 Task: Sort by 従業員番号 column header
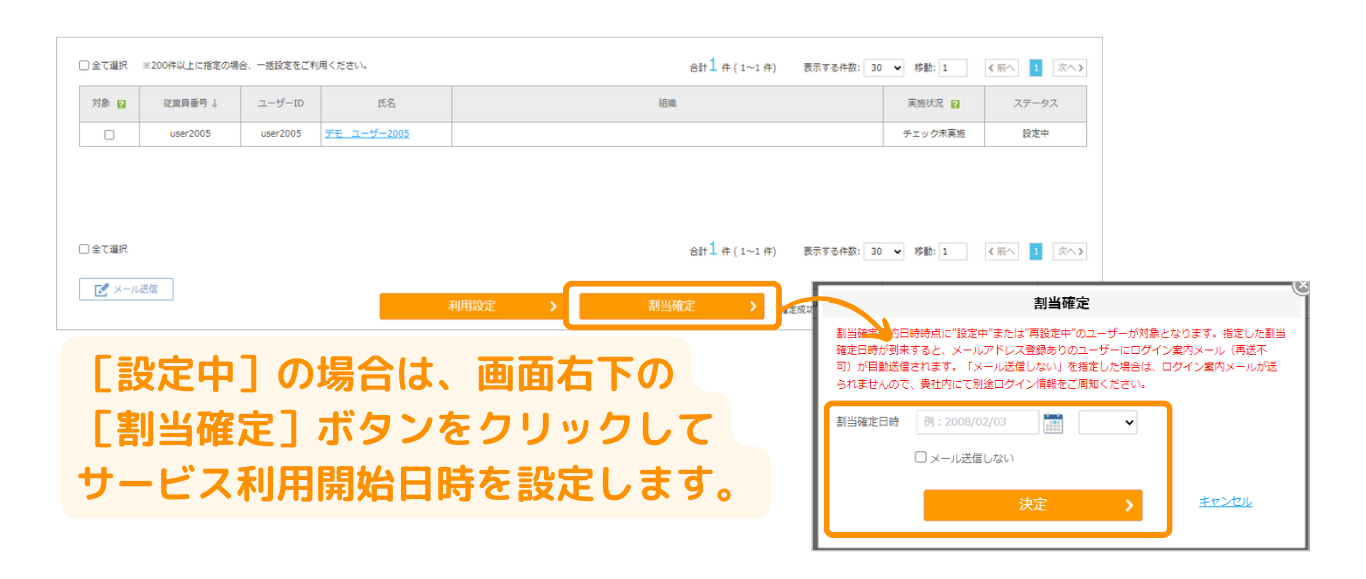[191, 104]
